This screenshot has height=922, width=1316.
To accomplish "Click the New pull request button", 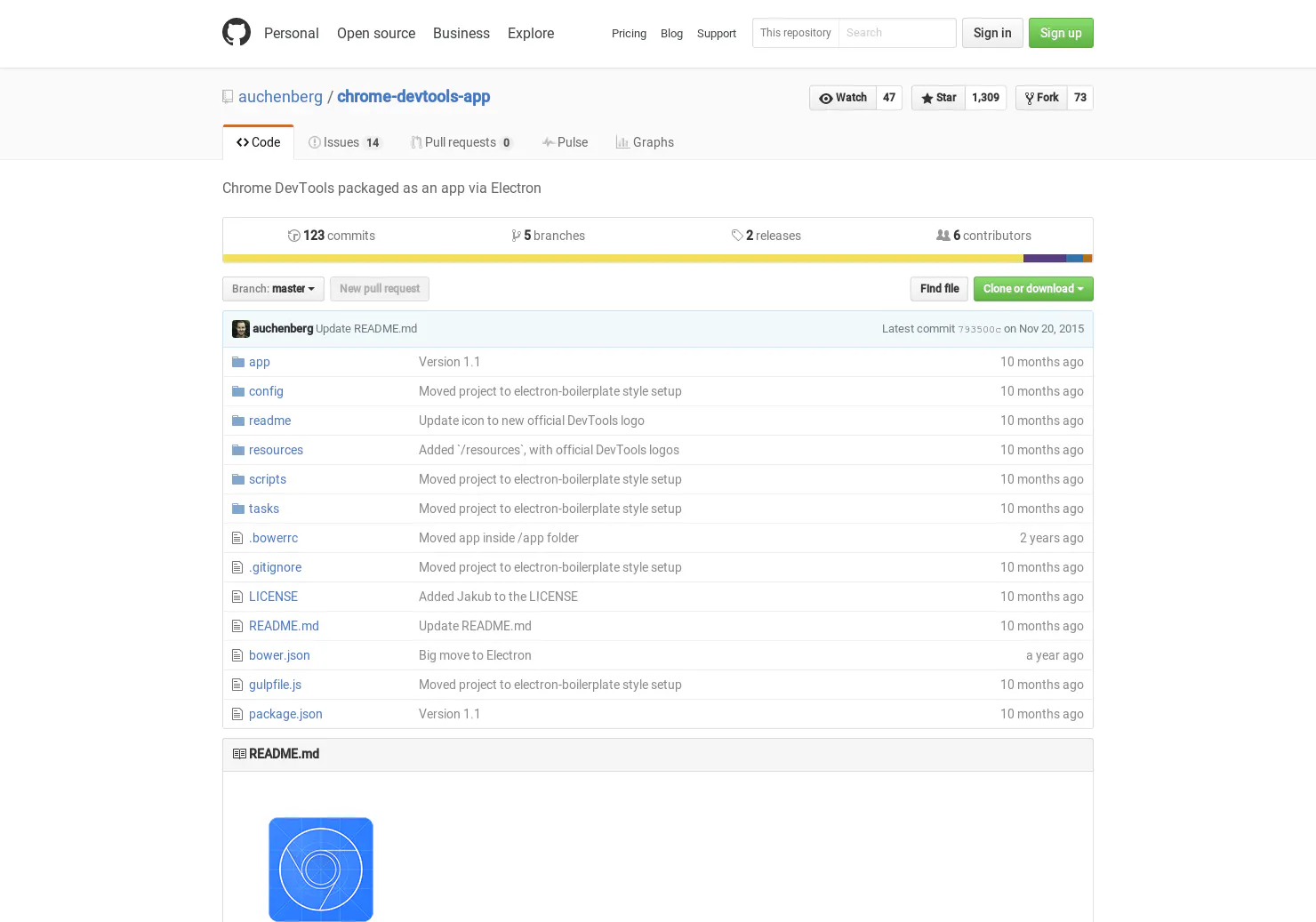I will coord(380,289).
